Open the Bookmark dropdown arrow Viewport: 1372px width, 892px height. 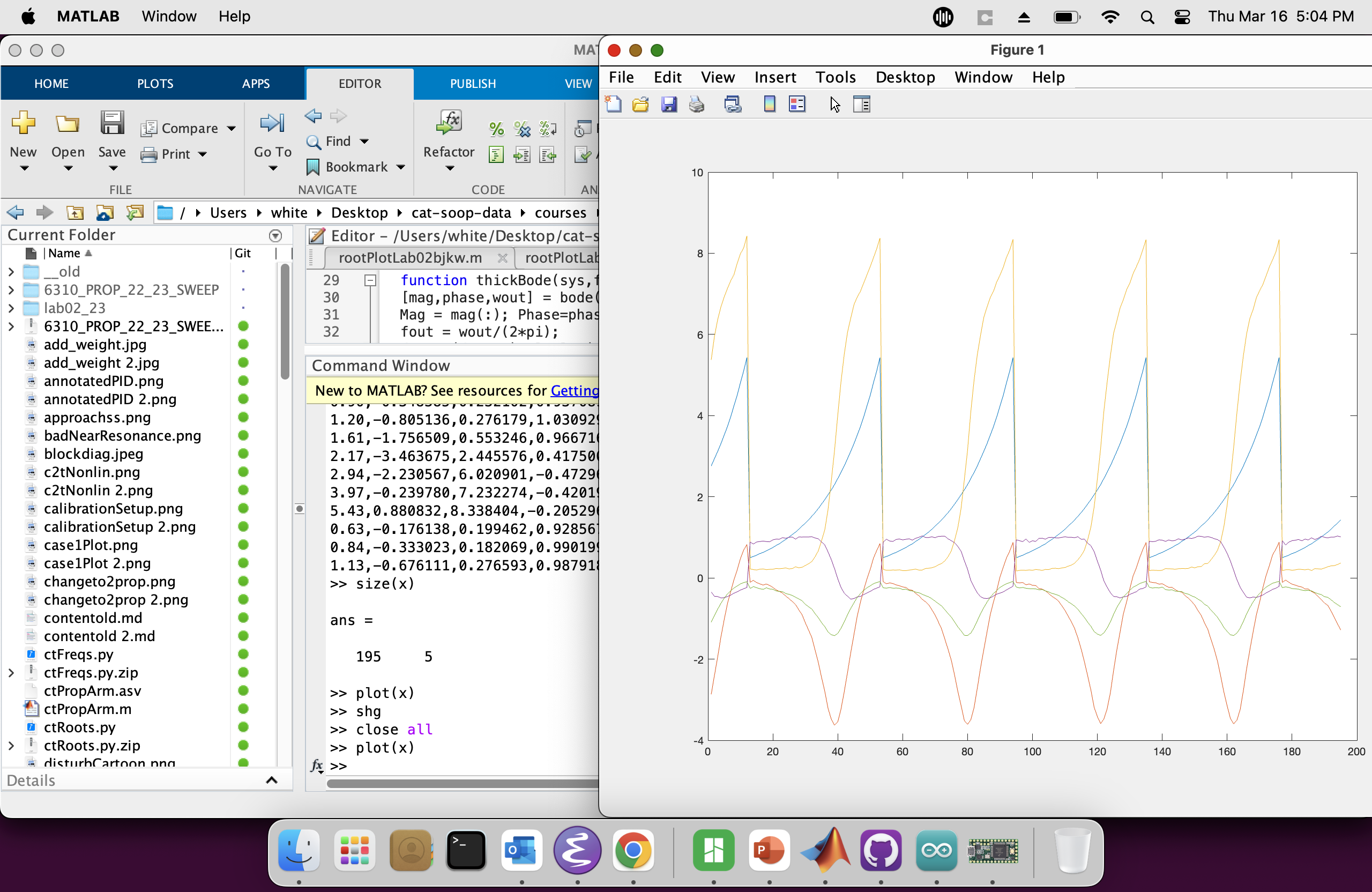tap(401, 167)
